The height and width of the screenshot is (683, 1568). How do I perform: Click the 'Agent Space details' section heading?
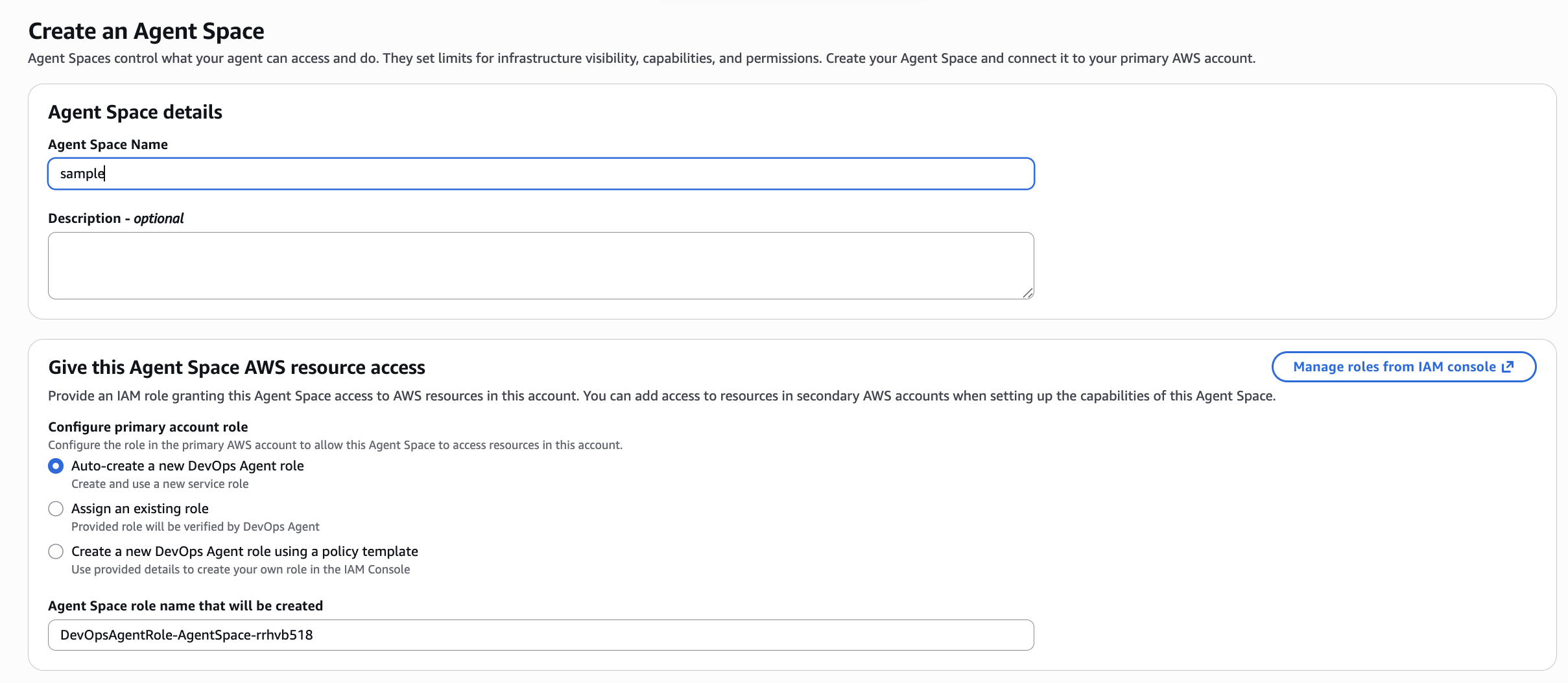pyautogui.click(x=135, y=112)
